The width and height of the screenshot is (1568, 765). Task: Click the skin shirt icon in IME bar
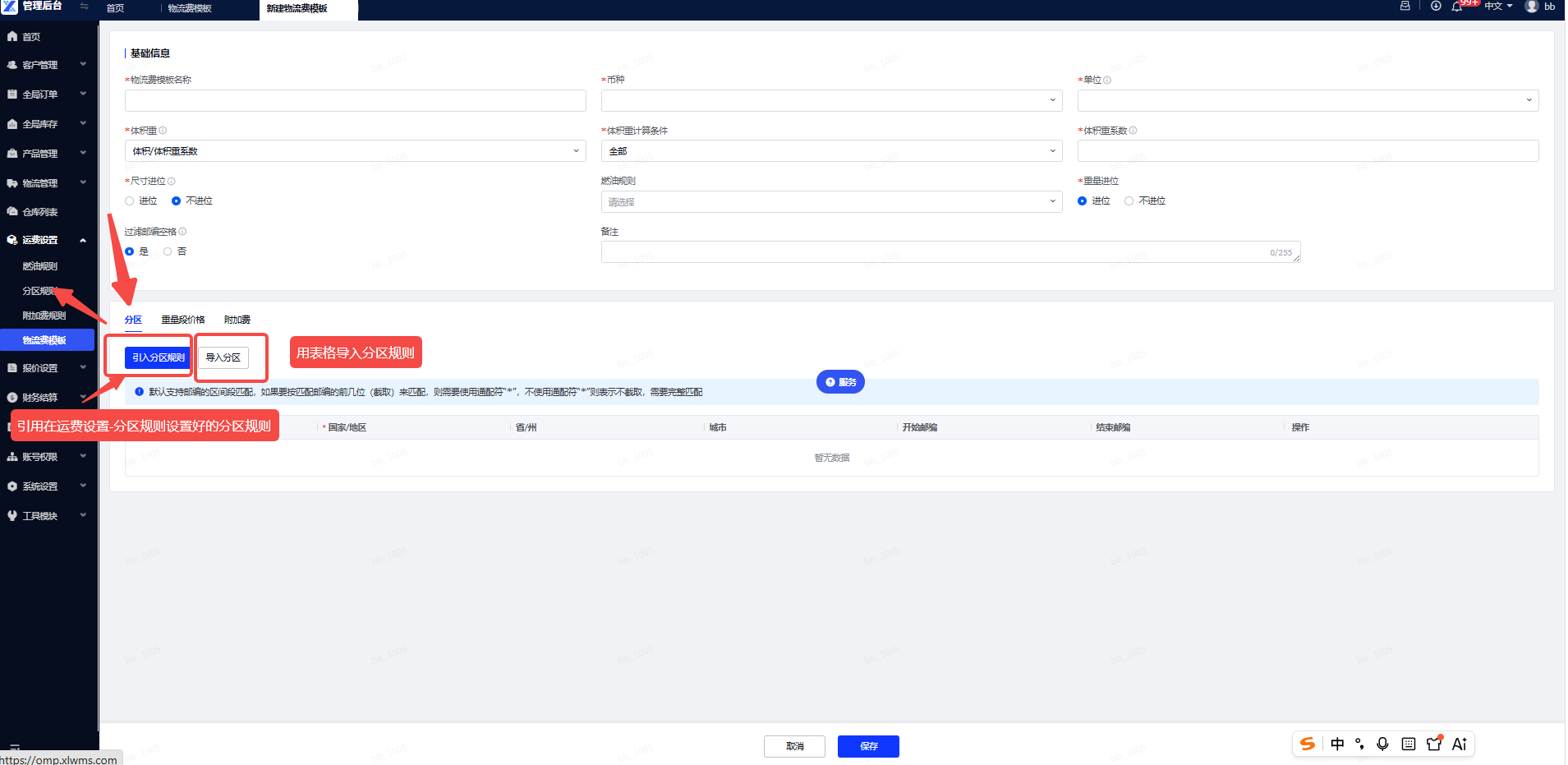point(1434,743)
